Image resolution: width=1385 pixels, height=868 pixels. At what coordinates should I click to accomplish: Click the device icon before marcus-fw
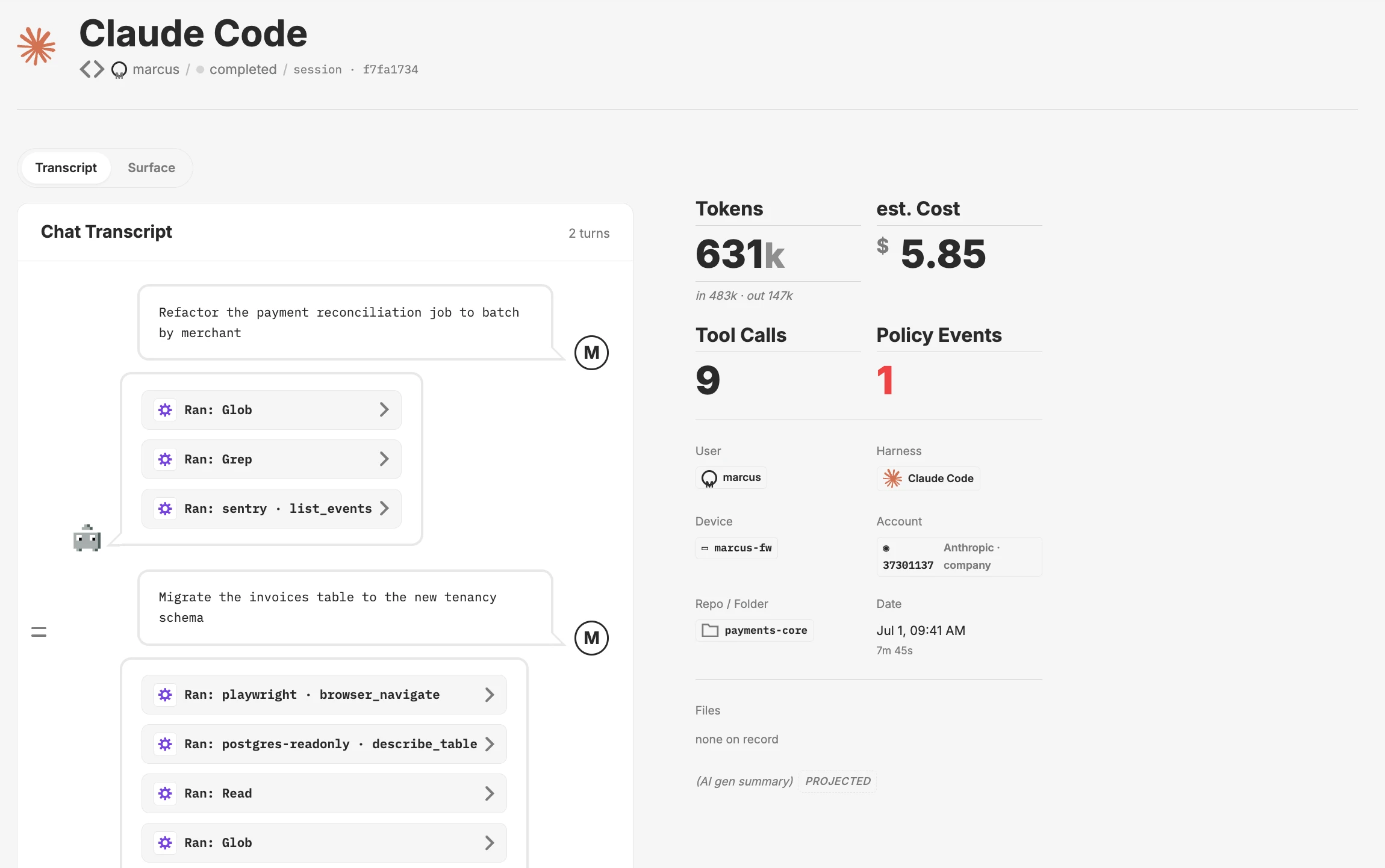click(x=705, y=548)
